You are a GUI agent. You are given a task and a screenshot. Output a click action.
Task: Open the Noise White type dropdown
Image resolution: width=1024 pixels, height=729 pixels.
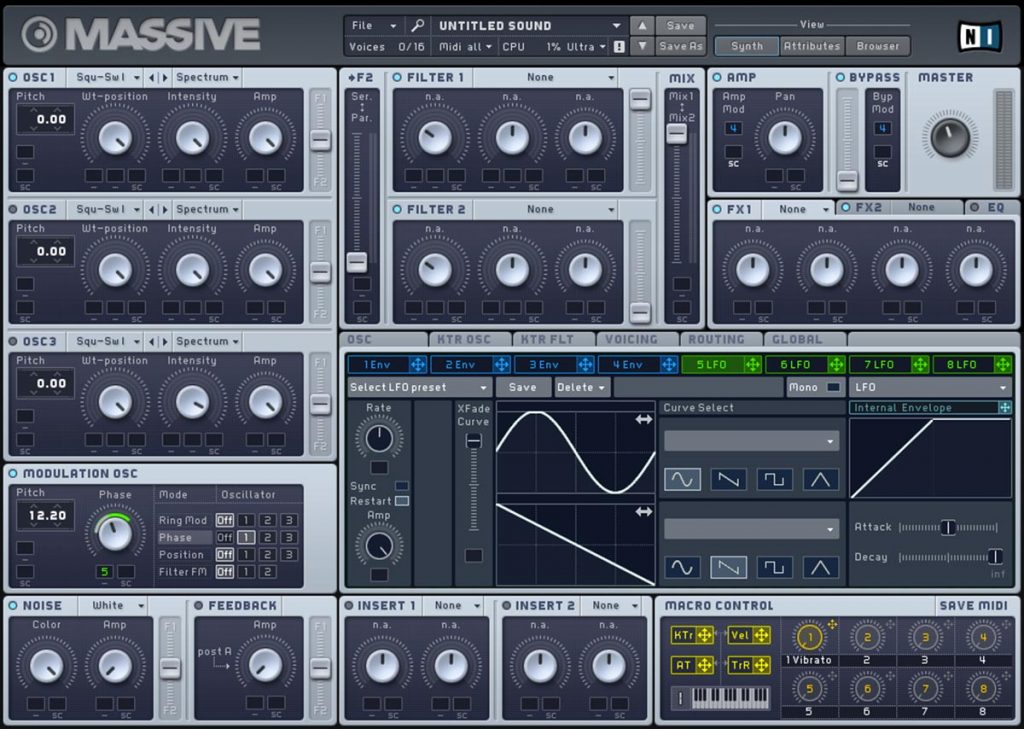click(112, 606)
